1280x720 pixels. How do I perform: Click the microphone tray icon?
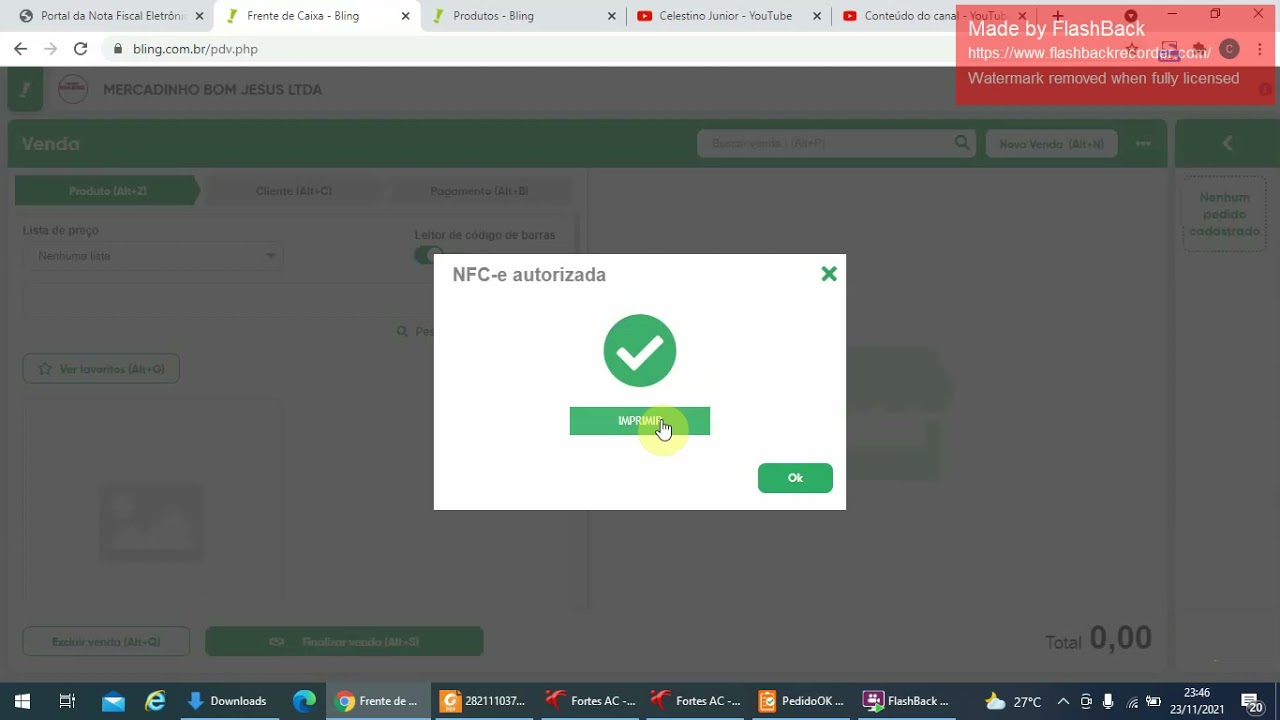[1108, 701]
